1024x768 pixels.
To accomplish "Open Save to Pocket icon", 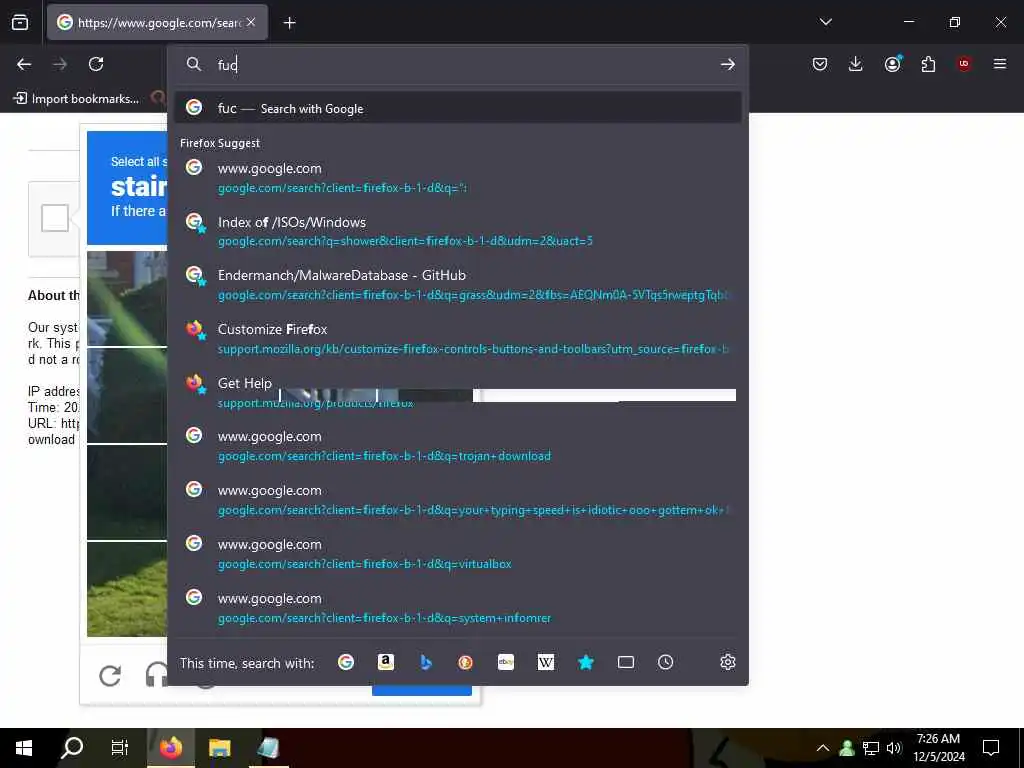I will [820, 64].
